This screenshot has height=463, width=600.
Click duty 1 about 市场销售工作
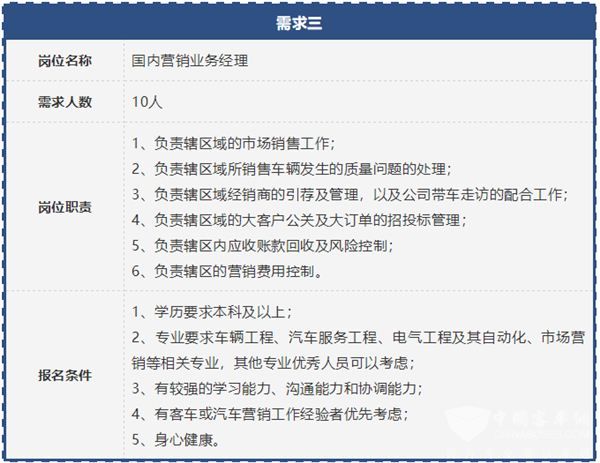click(233, 142)
